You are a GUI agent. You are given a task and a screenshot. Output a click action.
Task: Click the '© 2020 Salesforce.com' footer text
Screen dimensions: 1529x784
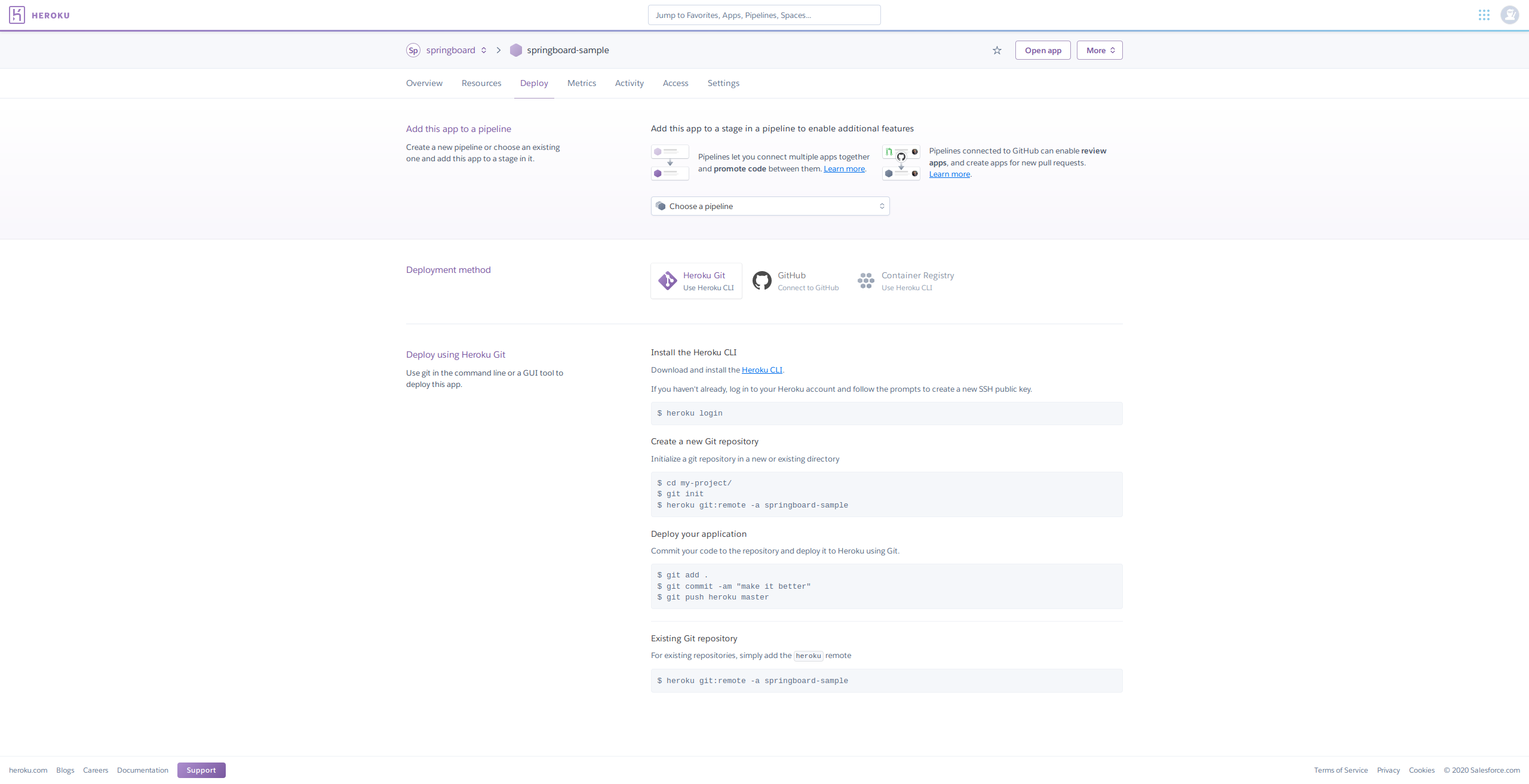(x=1482, y=770)
